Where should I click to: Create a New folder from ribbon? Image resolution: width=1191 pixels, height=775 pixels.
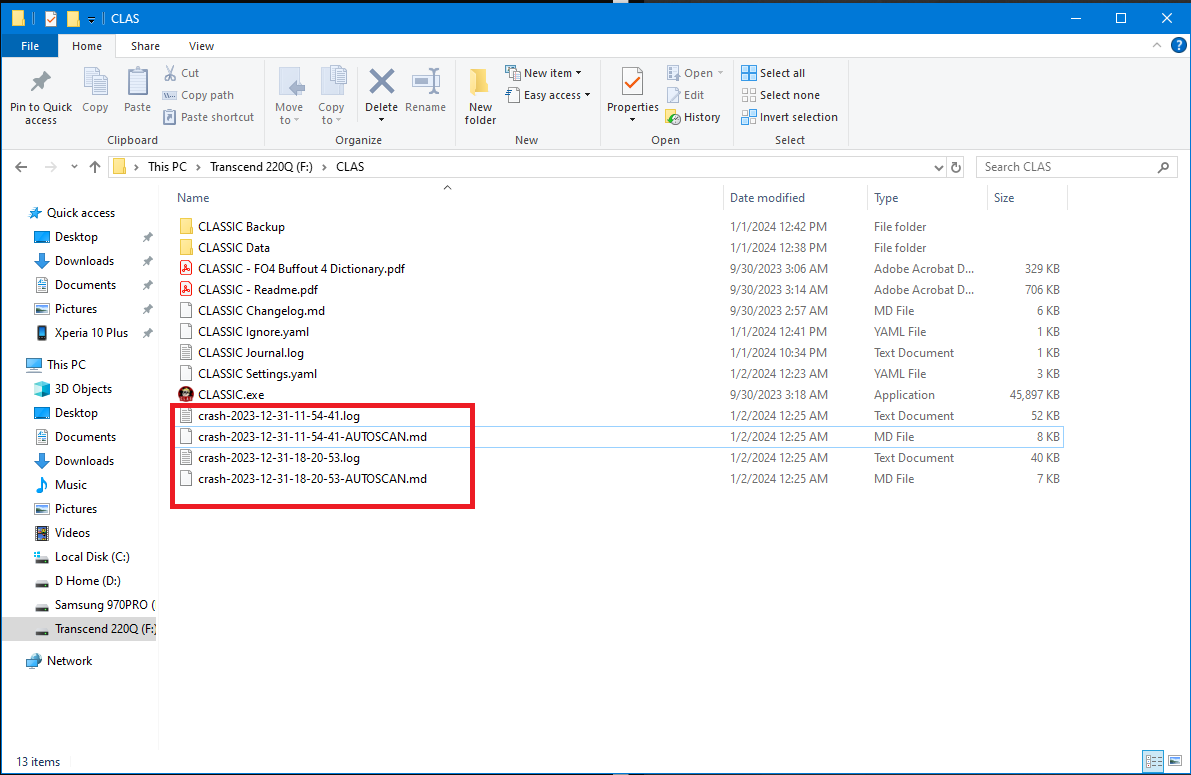tap(480, 95)
